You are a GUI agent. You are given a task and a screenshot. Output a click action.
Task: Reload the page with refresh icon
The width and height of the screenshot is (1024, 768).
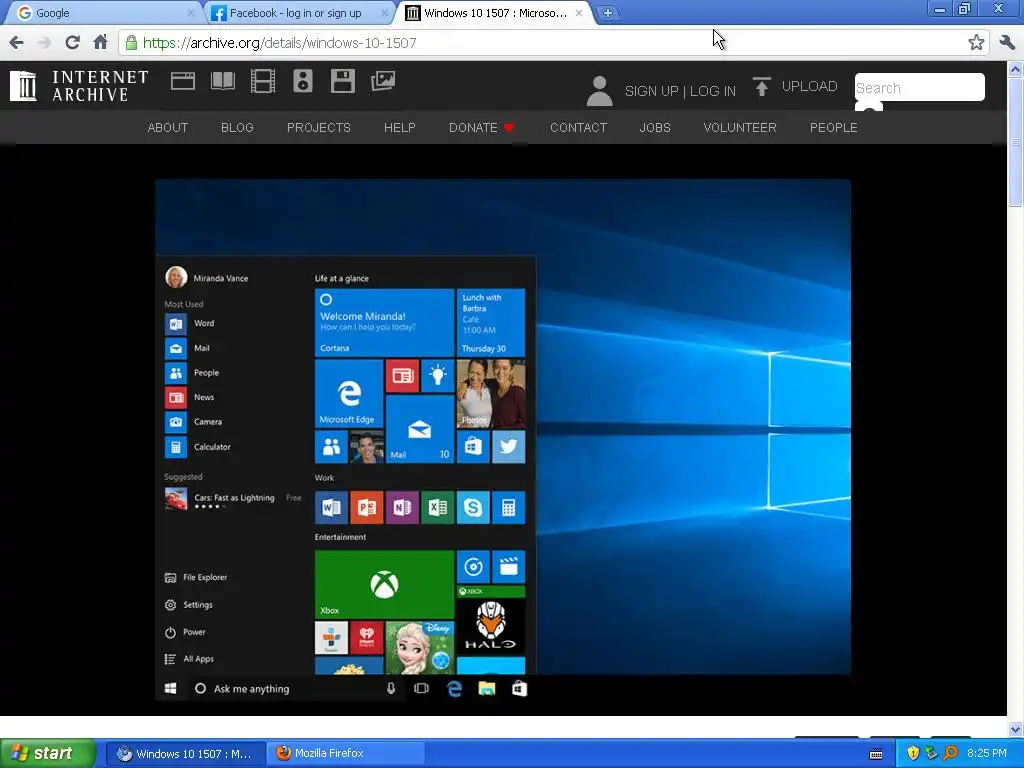click(x=72, y=43)
